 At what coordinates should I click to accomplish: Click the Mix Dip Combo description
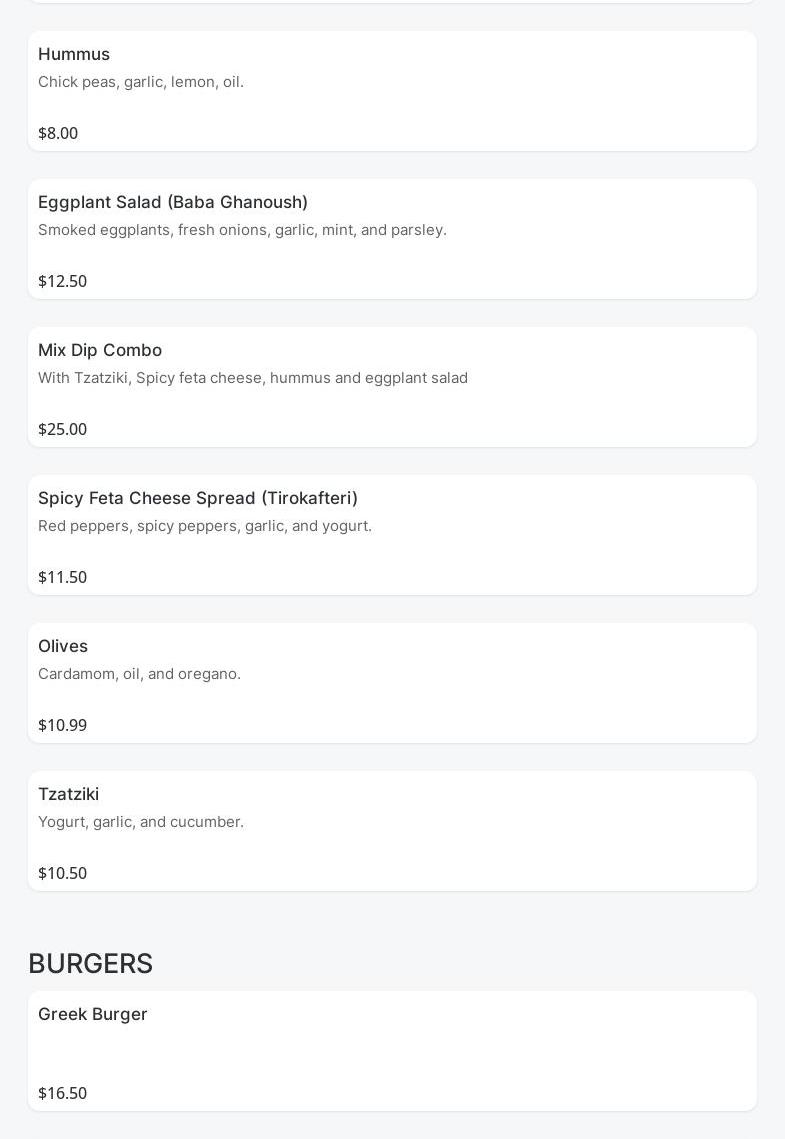[253, 378]
